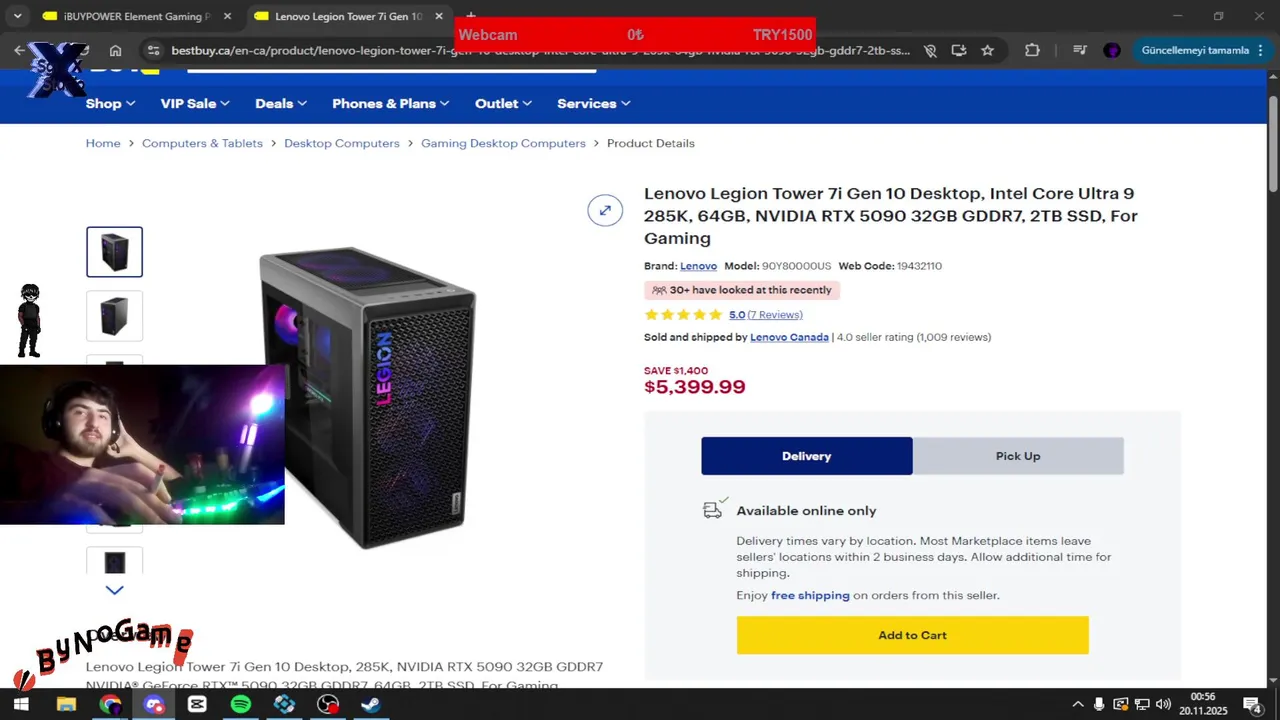Switch to the Pick Up option

pos(1018,456)
